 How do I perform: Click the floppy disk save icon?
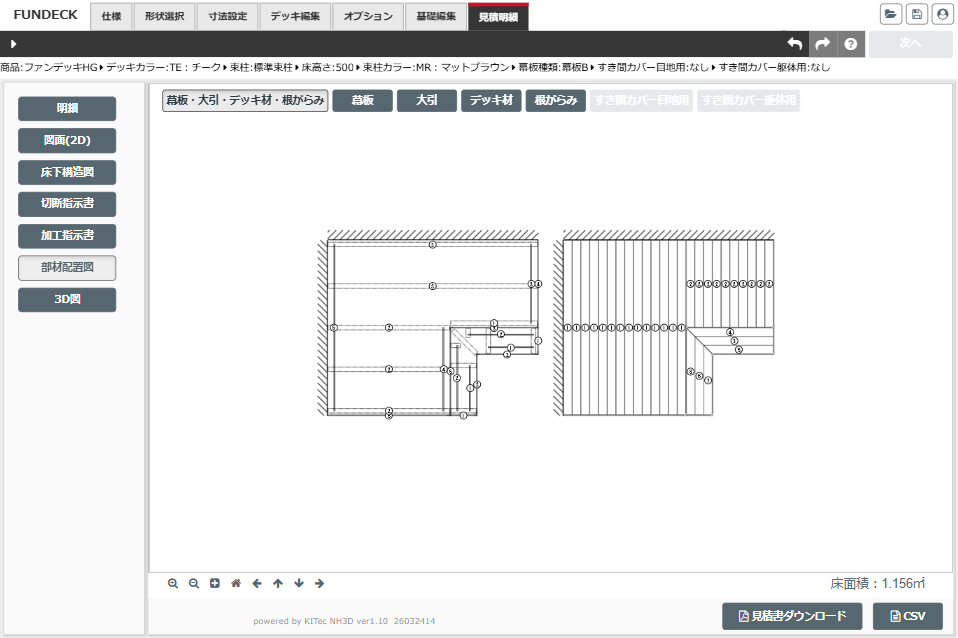coord(916,14)
